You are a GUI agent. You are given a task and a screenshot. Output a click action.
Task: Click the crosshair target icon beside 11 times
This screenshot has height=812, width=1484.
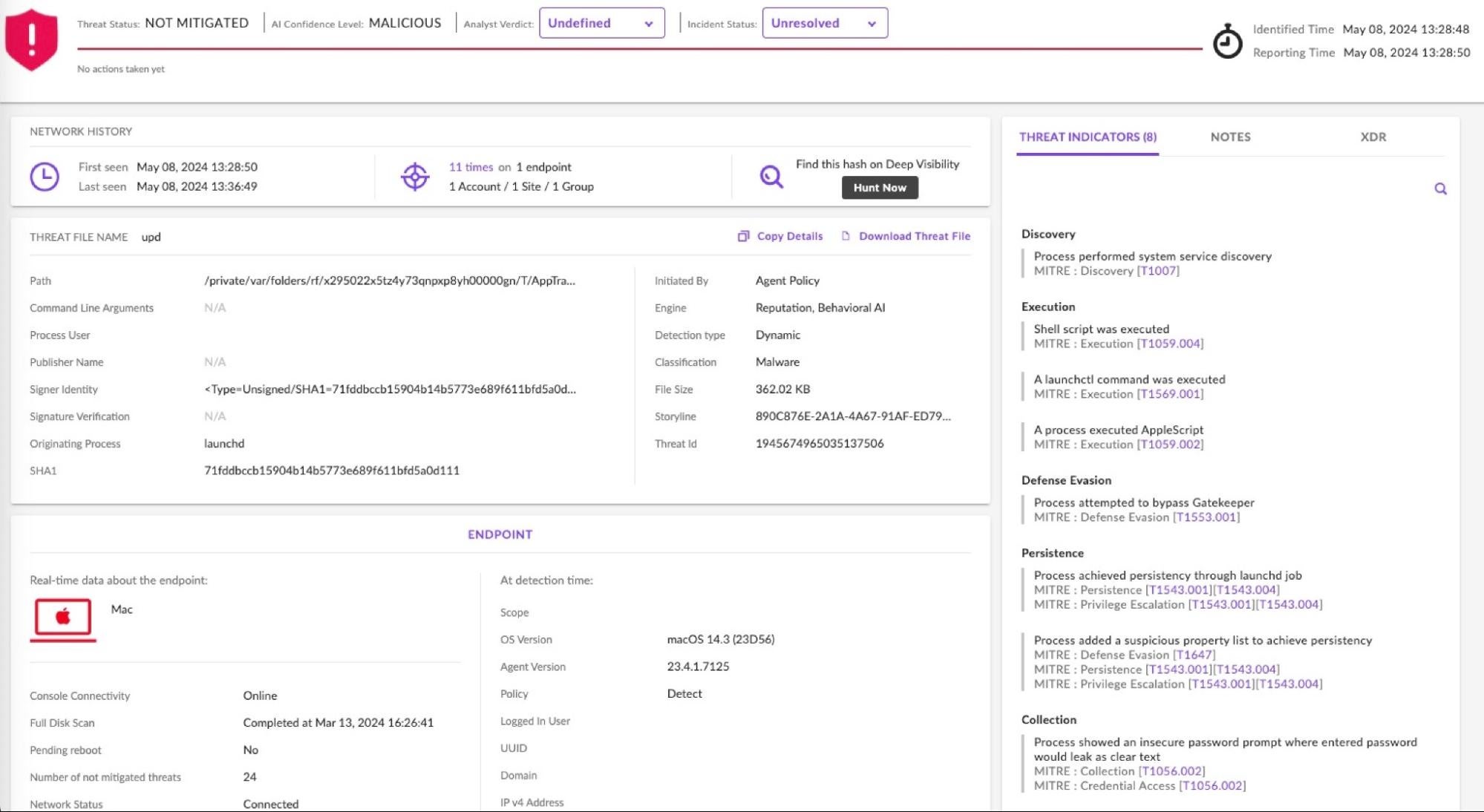tap(415, 177)
